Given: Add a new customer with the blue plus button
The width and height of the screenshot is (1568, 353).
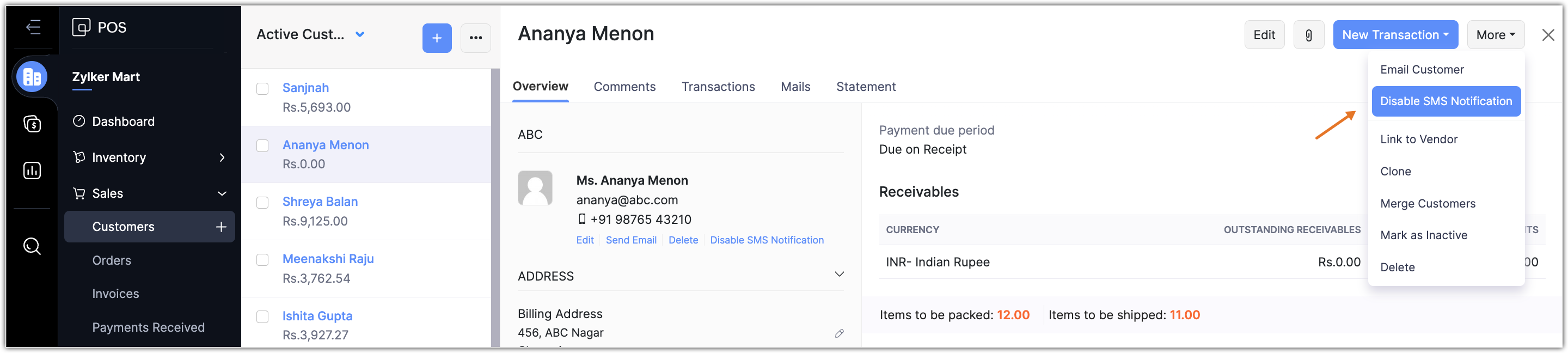Looking at the screenshot, I should (x=437, y=38).
